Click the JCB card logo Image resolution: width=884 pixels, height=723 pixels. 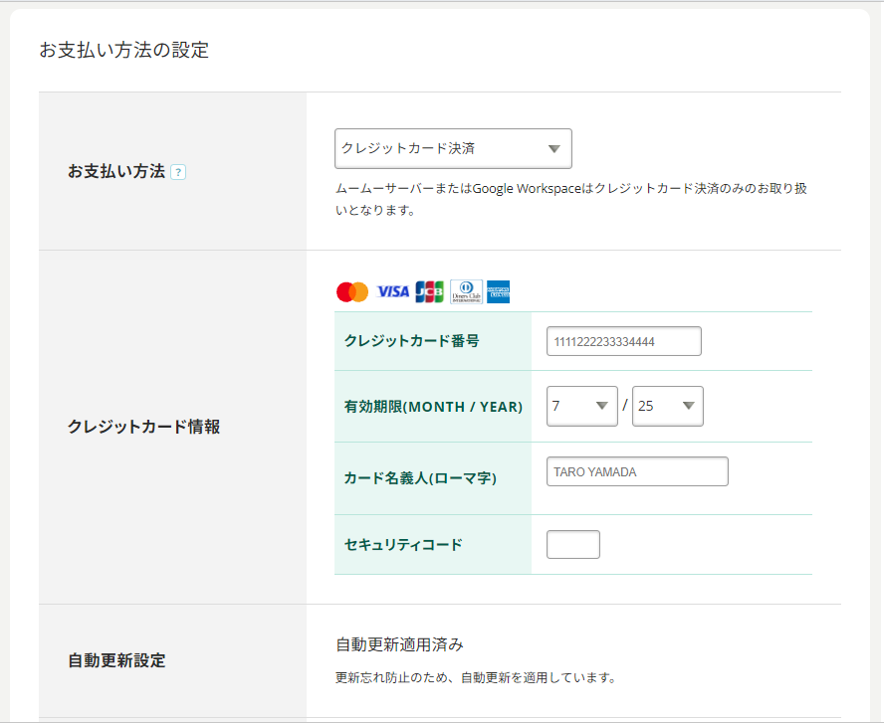(430, 292)
